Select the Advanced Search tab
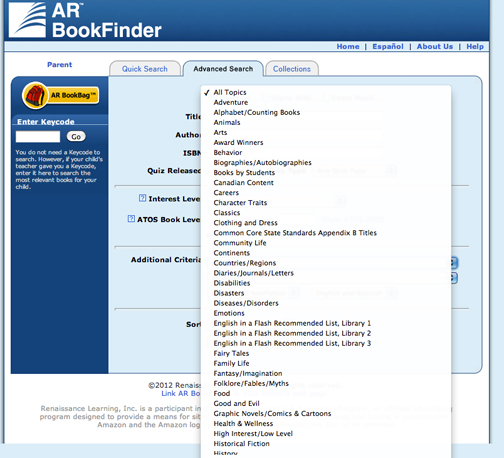 click(223, 69)
